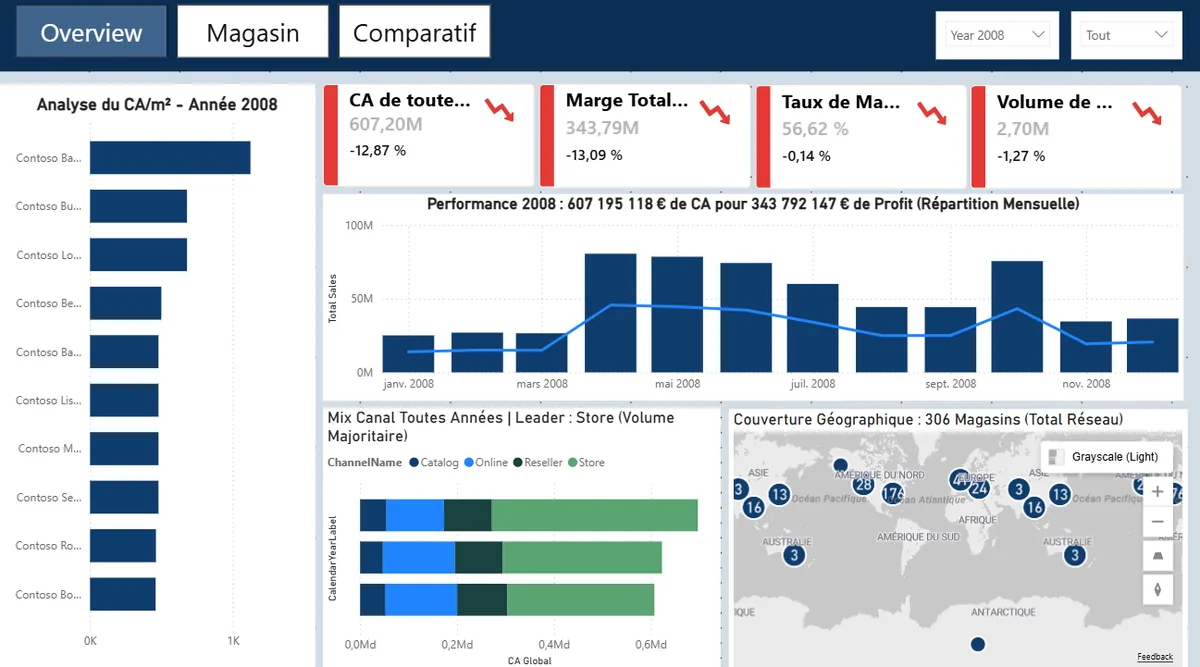The height and width of the screenshot is (667, 1200).
Task: Toggle map tilt perspective button
Action: pos(1157,556)
